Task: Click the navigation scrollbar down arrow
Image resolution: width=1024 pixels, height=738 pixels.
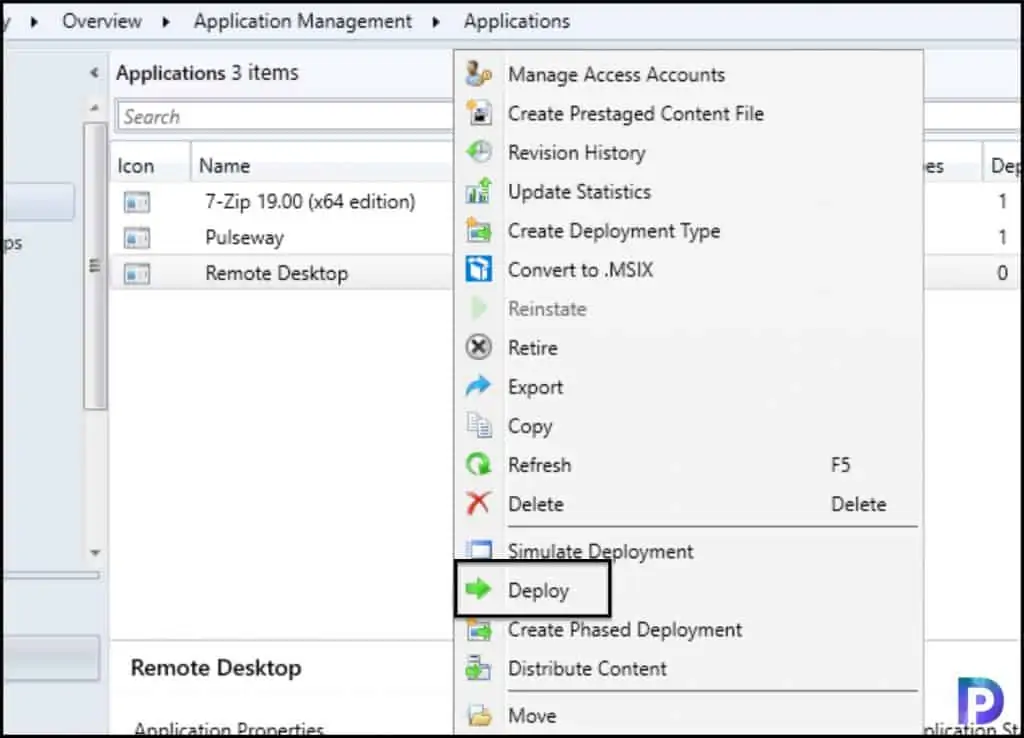Action: click(95, 553)
